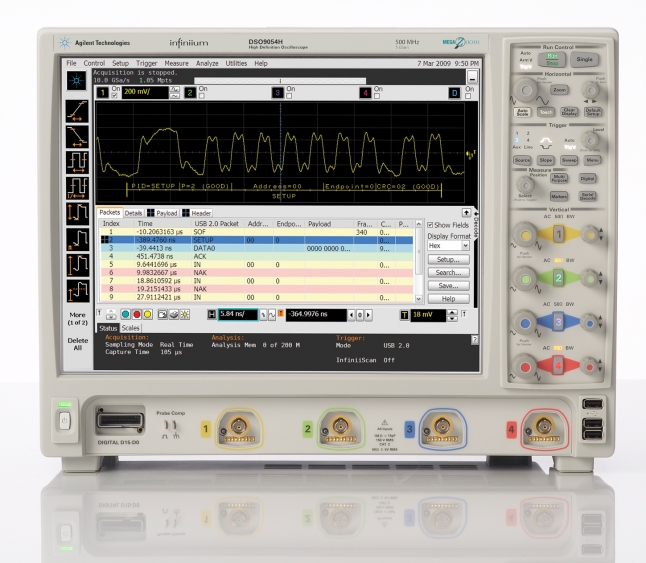This screenshot has height=563, width=646.
Task: Click the horizontal scale 5.84 ns/ field
Action: (x=238, y=315)
